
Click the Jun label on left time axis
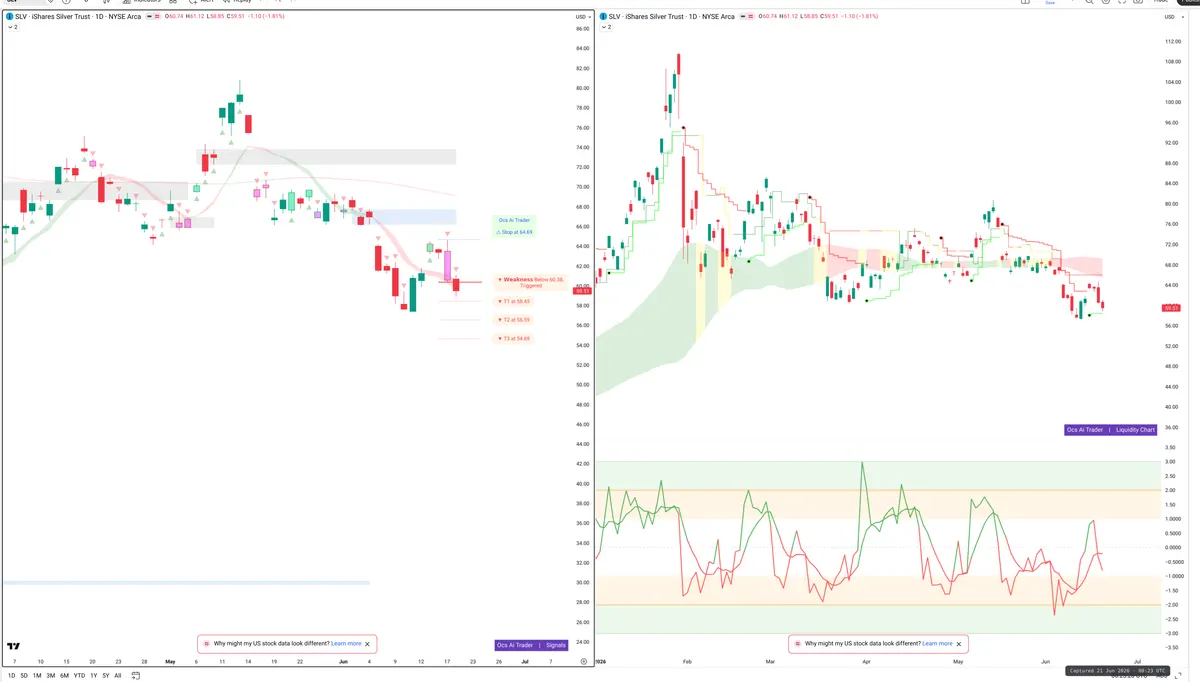343,661
